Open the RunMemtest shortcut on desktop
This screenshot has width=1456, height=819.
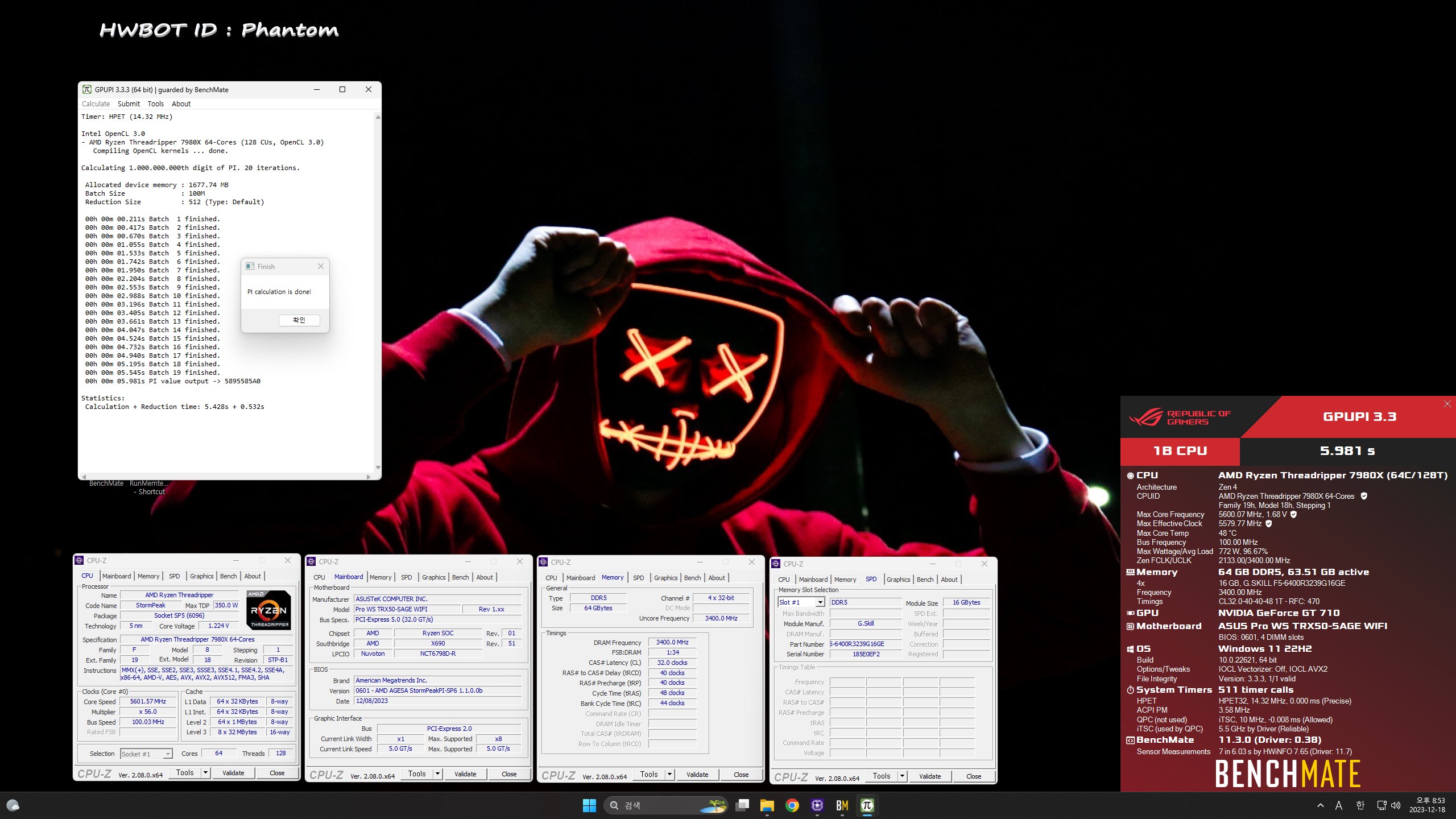pyautogui.click(x=148, y=487)
